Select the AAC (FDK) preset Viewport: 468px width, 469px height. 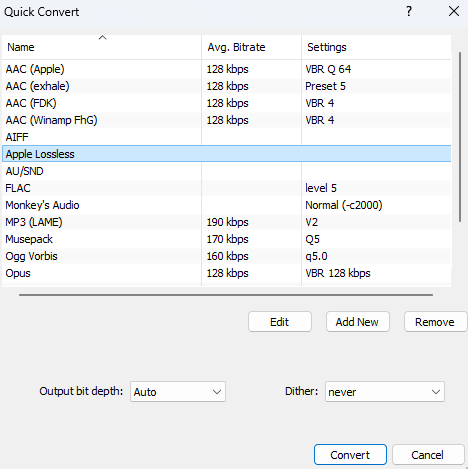pyautogui.click(x=227, y=103)
